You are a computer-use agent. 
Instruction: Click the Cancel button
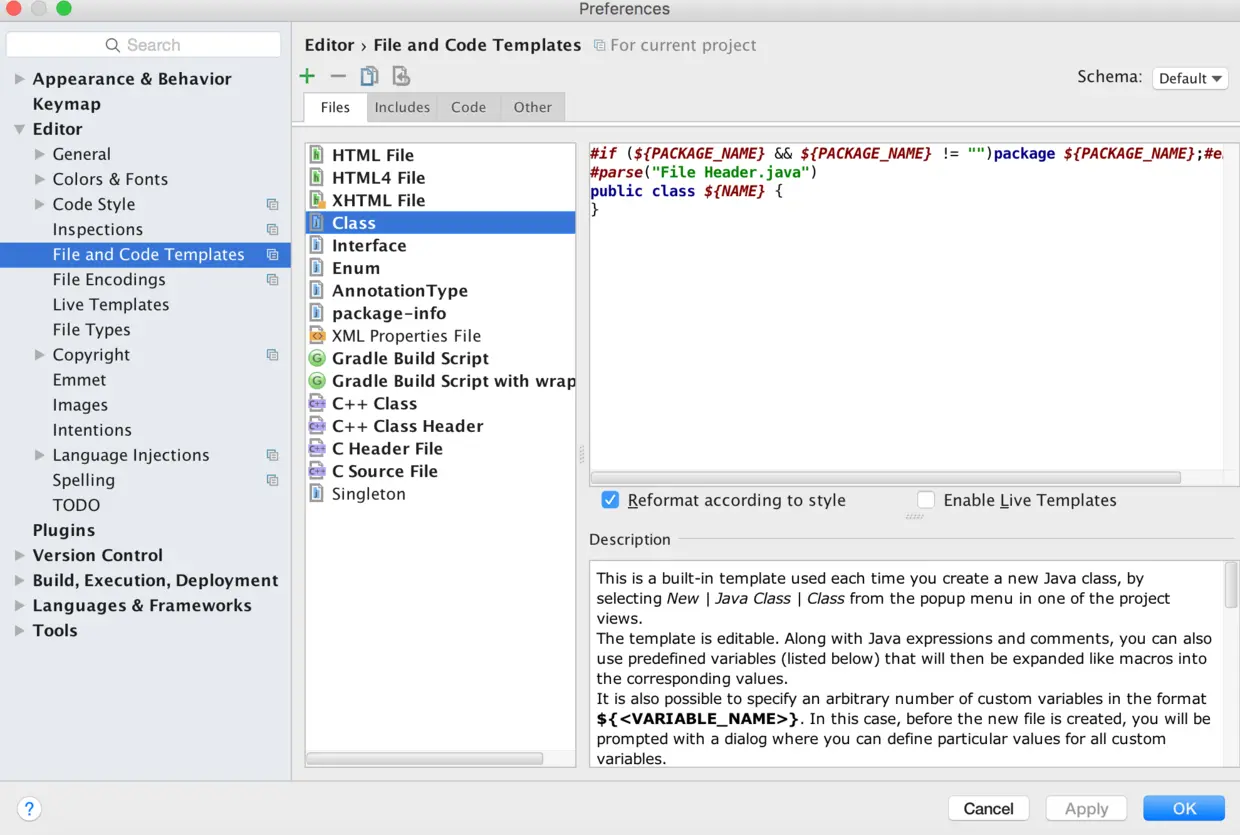tap(988, 808)
